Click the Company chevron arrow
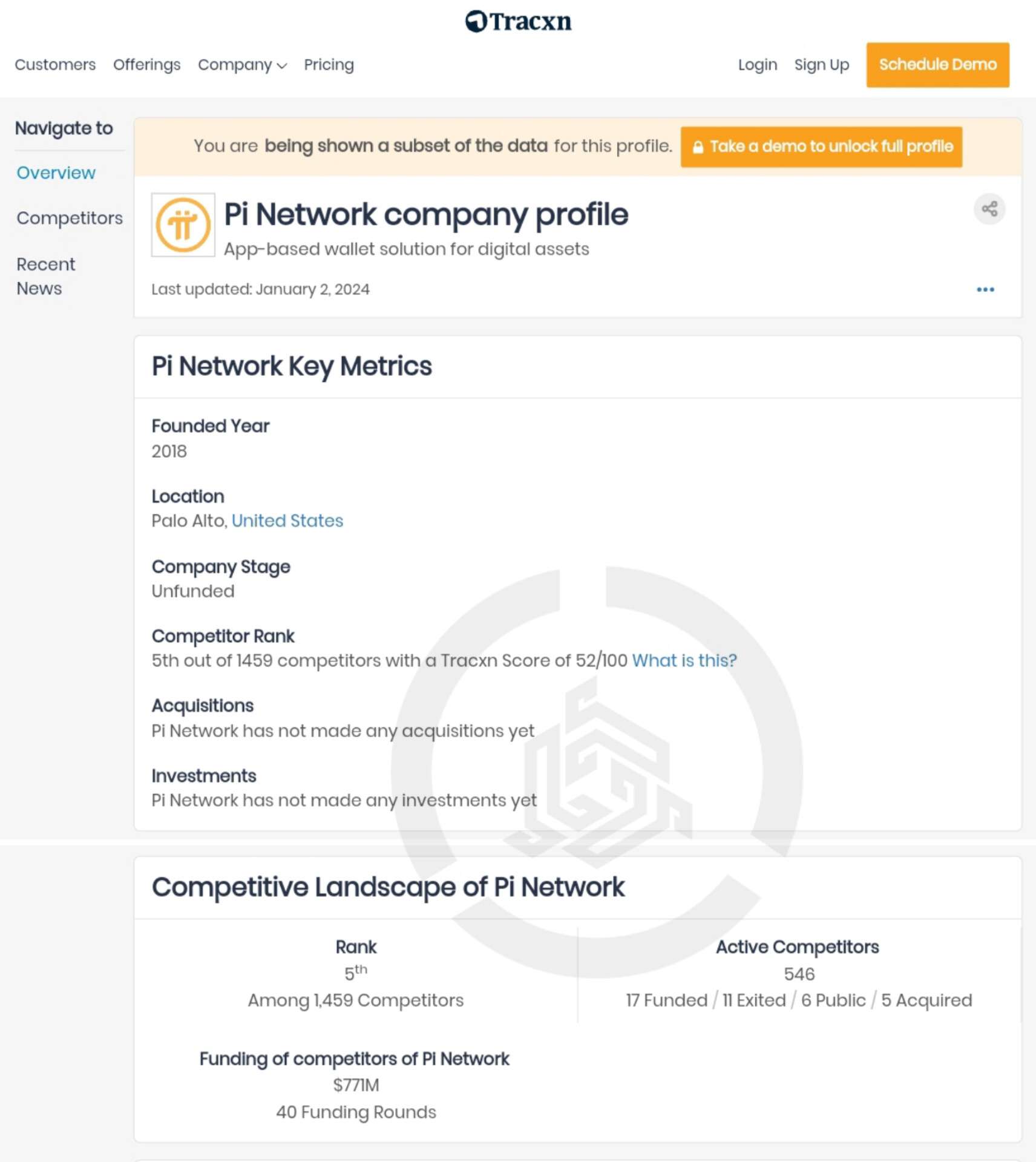Viewport: 1036px width, 1162px height. click(281, 66)
